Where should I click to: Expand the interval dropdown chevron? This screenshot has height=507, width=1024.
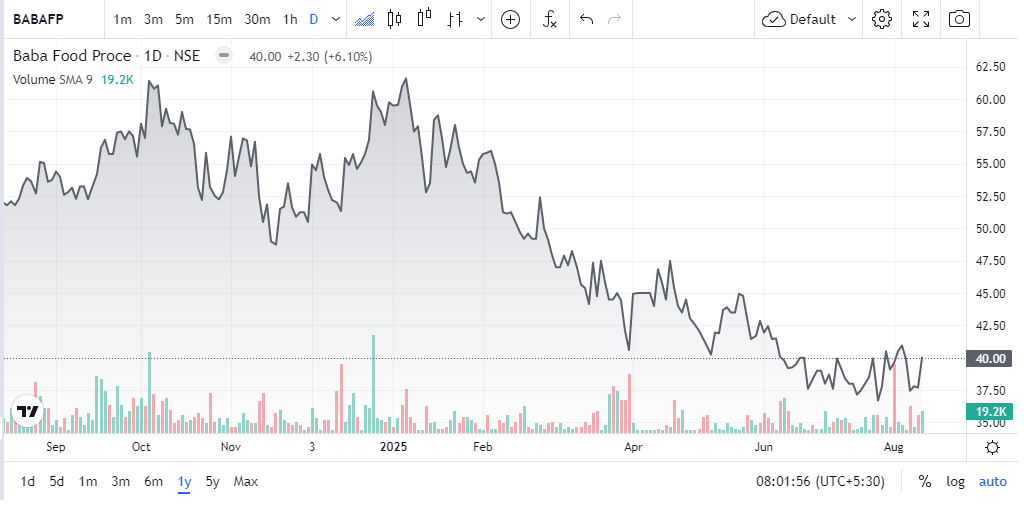pyautogui.click(x=336, y=19)
